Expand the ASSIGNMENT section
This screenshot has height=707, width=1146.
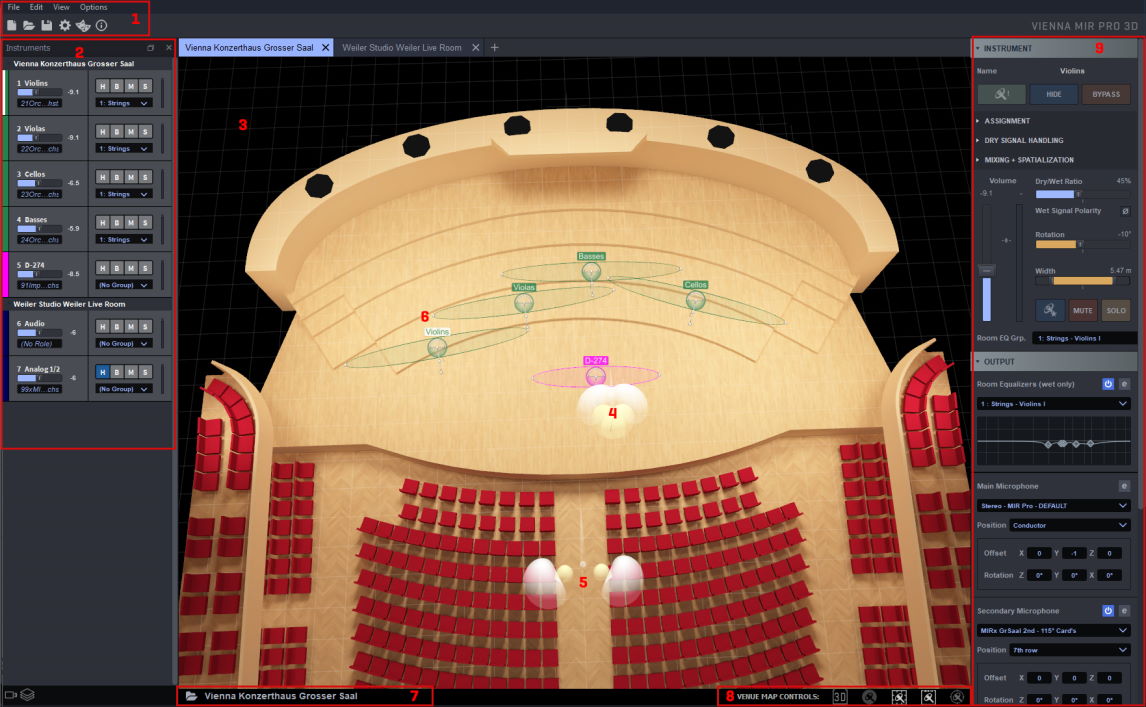point(1006,121)
